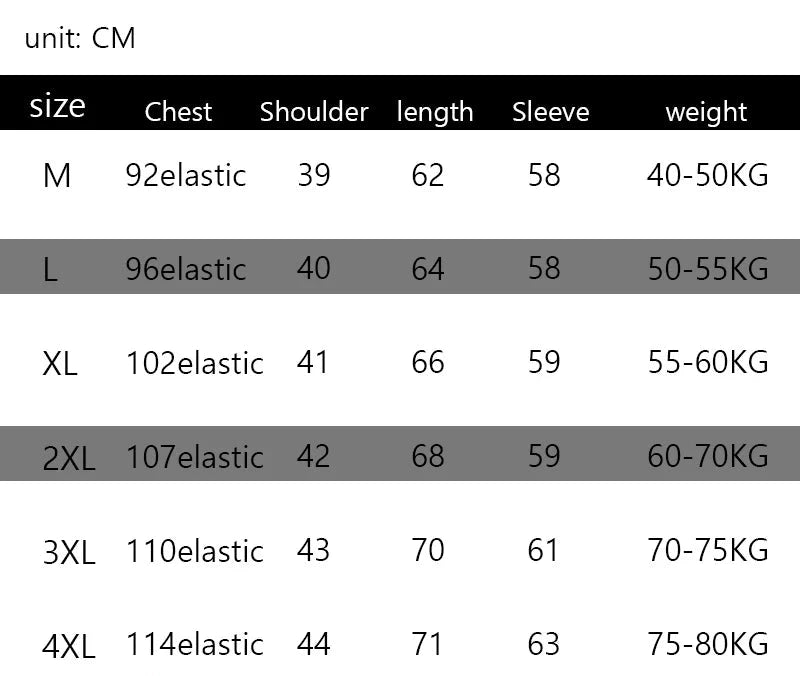Select the '60-70KG' weight range

click(x=707, y=457)
